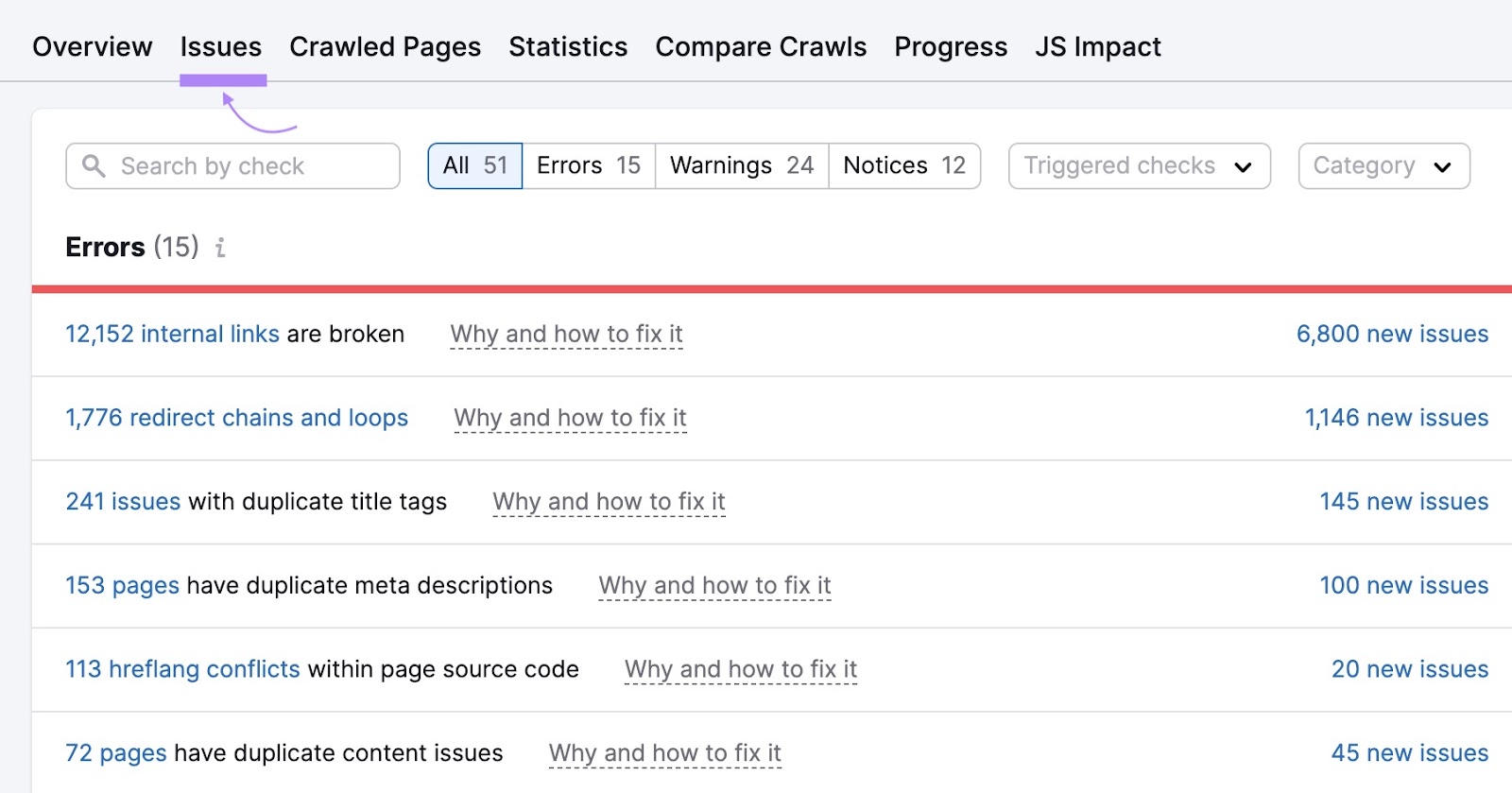Screen dimensions: 1512x793
Task: Select the JS Impact tab
Action: click(1098, 46)
